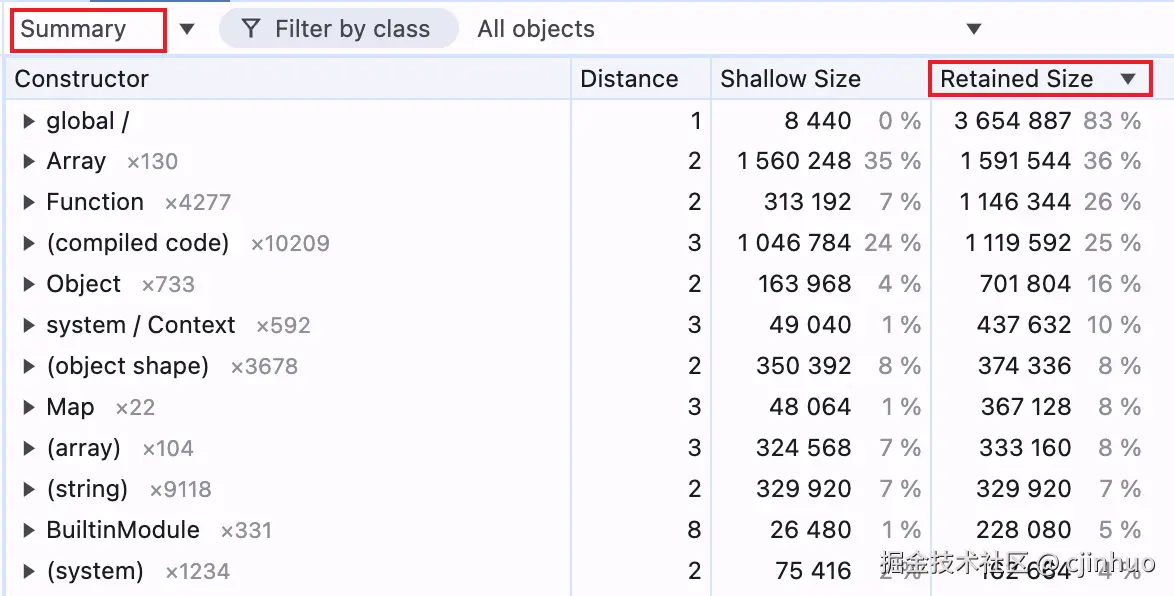Image resolution: width=1174 pixels, height=596 pixels.
Task: Select the (string) row
Action: point(87,489)
